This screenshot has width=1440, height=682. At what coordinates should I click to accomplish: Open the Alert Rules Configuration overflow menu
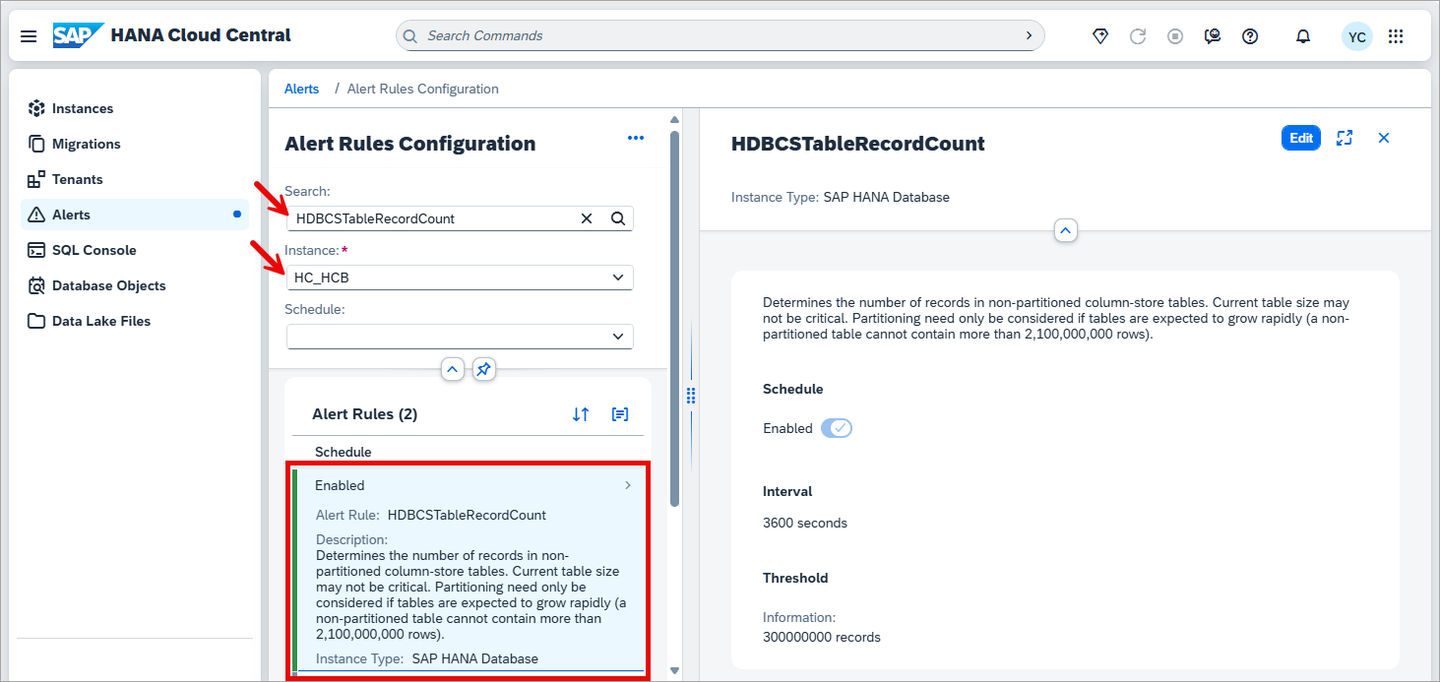click(636, 138)
